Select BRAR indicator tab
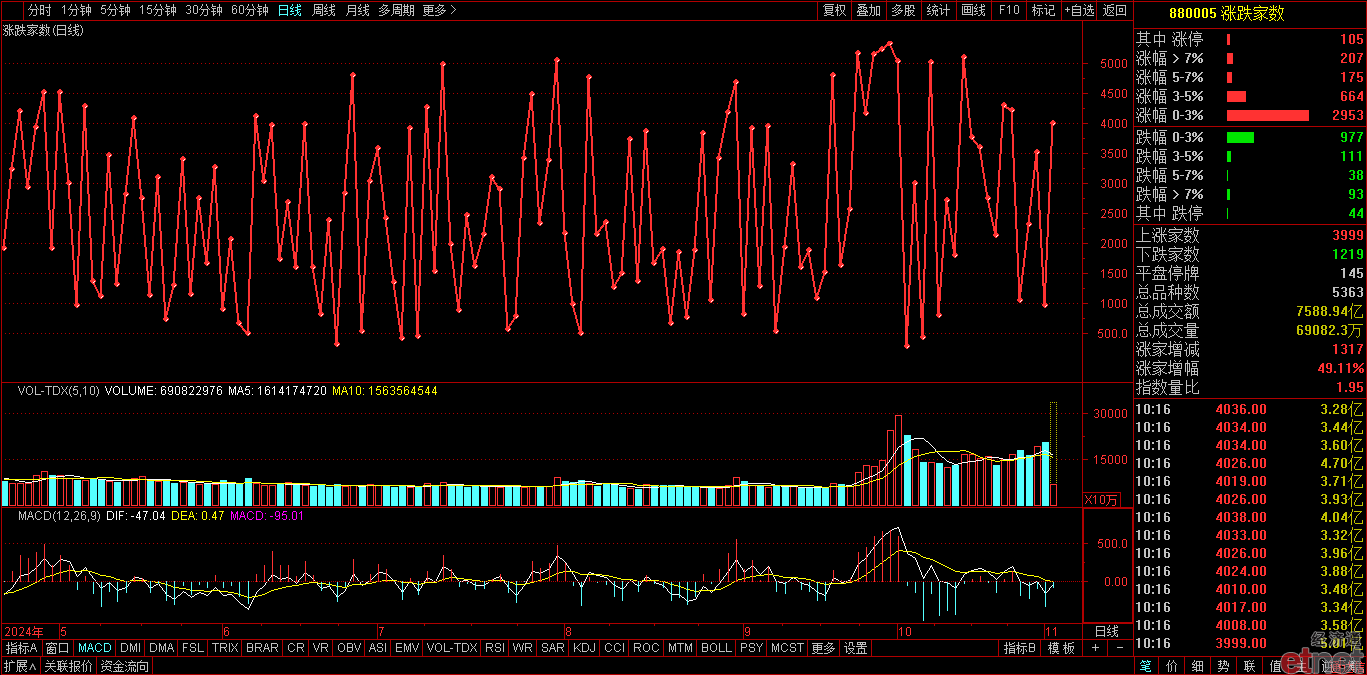The image size is (1367, 675). point(262,648)
